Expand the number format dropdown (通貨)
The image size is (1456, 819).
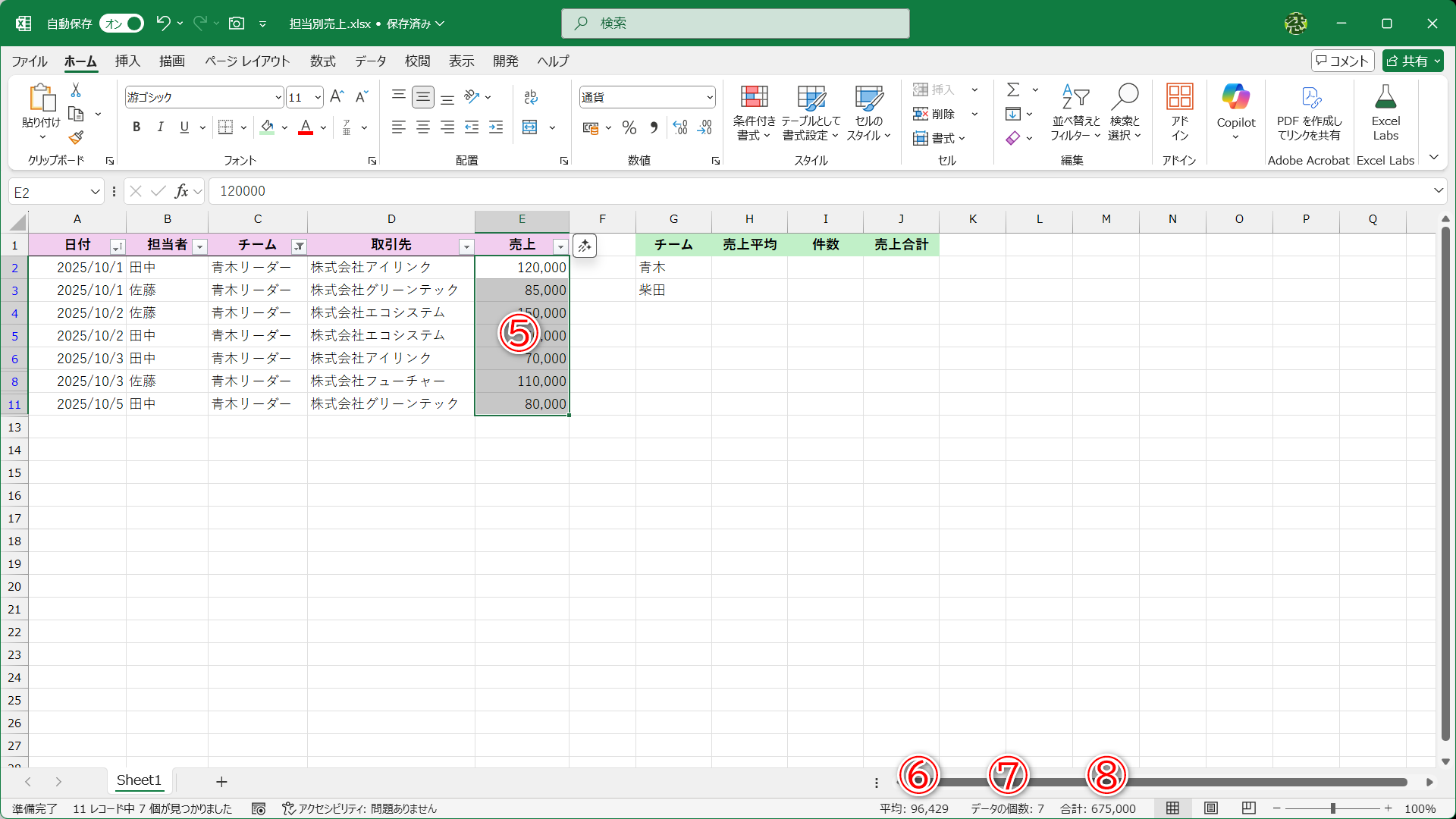pyautogui.click(x=710, y=97)
